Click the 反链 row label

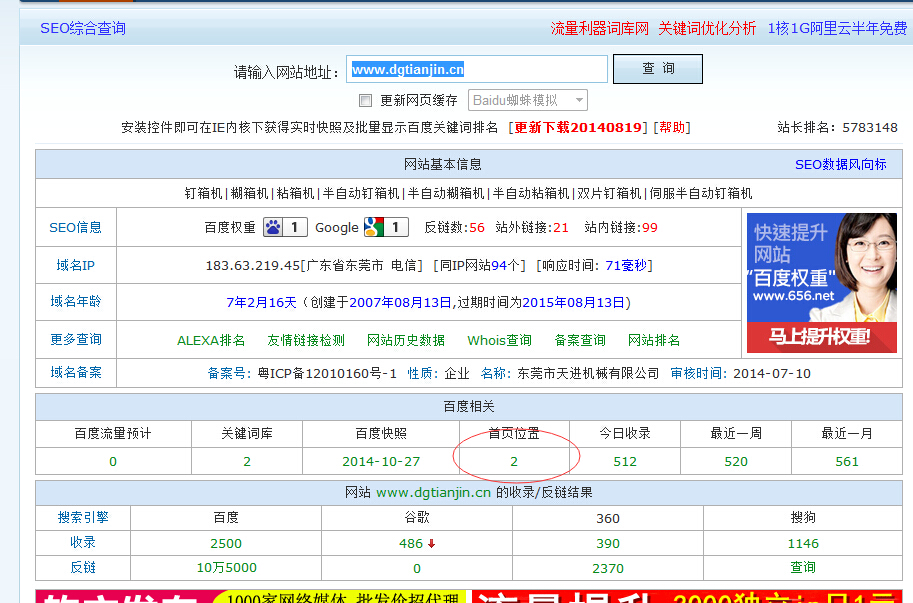pyautogui.click(x=83, y=567)
